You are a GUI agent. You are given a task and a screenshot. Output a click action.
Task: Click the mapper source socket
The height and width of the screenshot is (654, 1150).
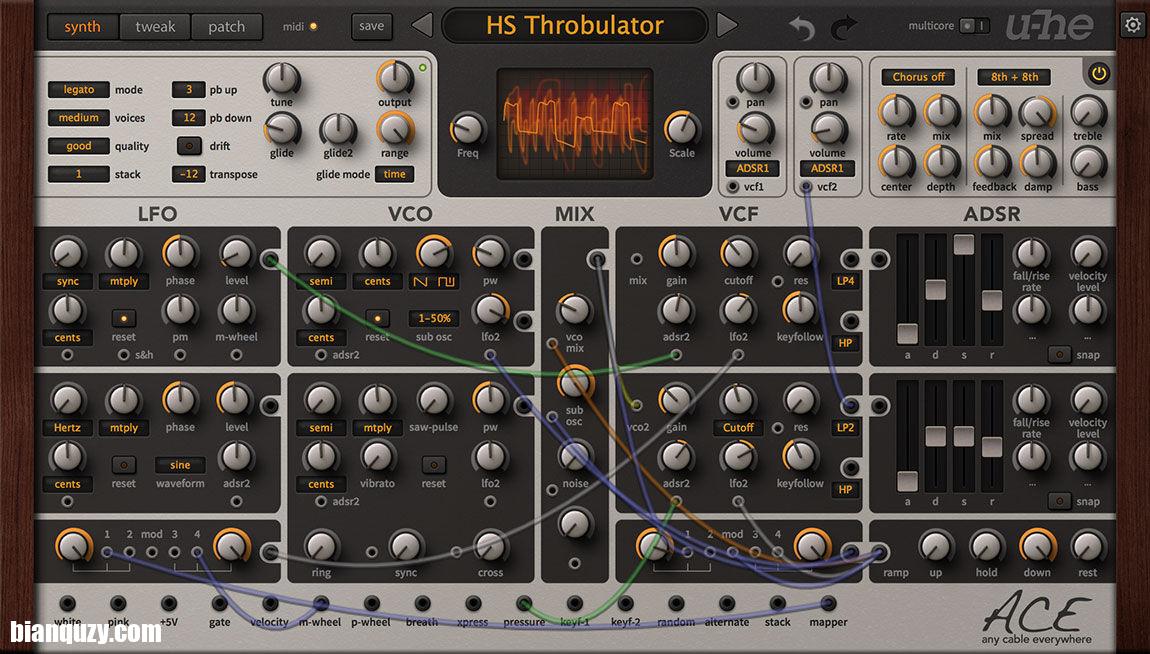[828, 603]
